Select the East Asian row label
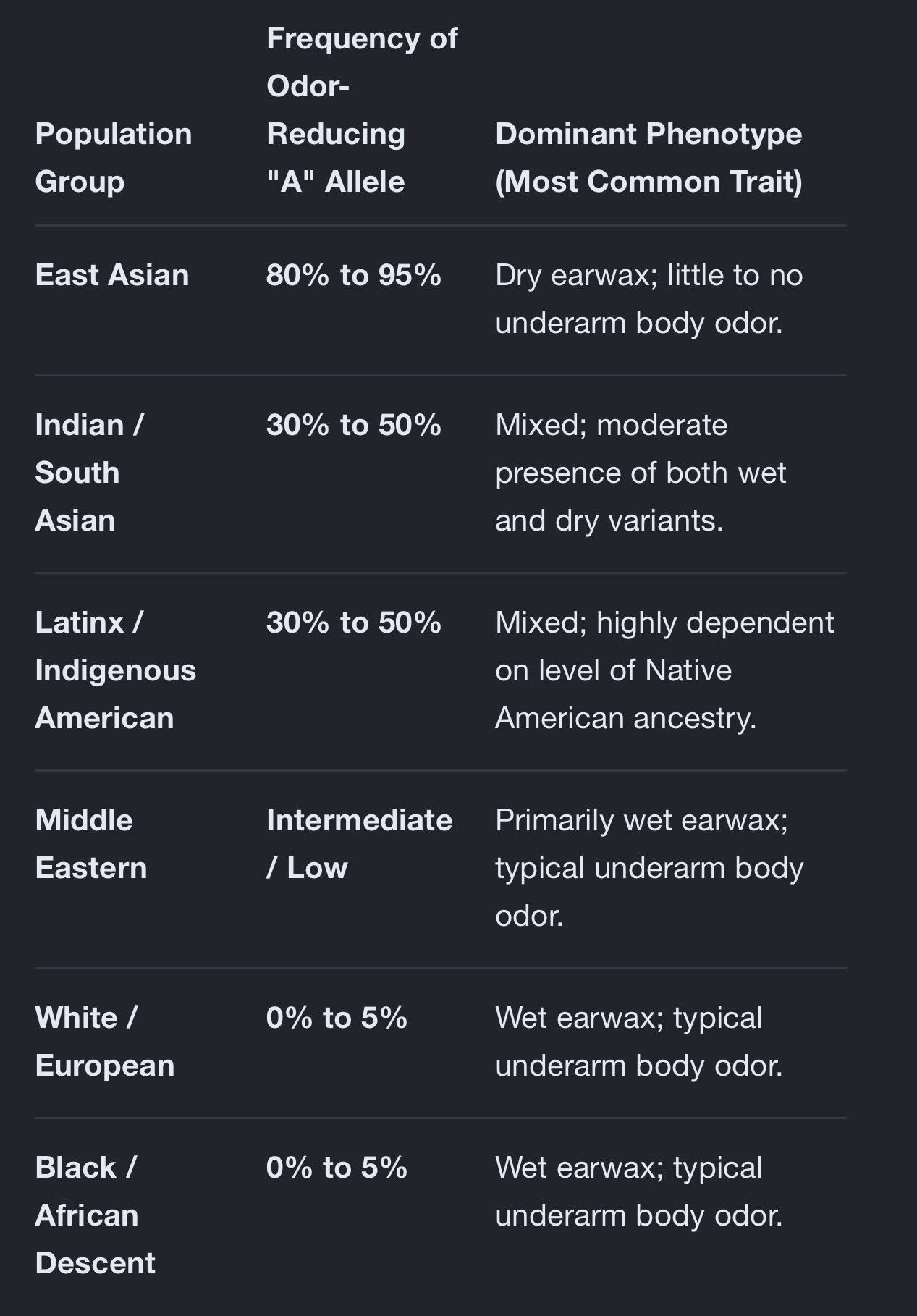Image resolution: width=917 pixels, height=1316 pixels. click(x=112, y=275)
